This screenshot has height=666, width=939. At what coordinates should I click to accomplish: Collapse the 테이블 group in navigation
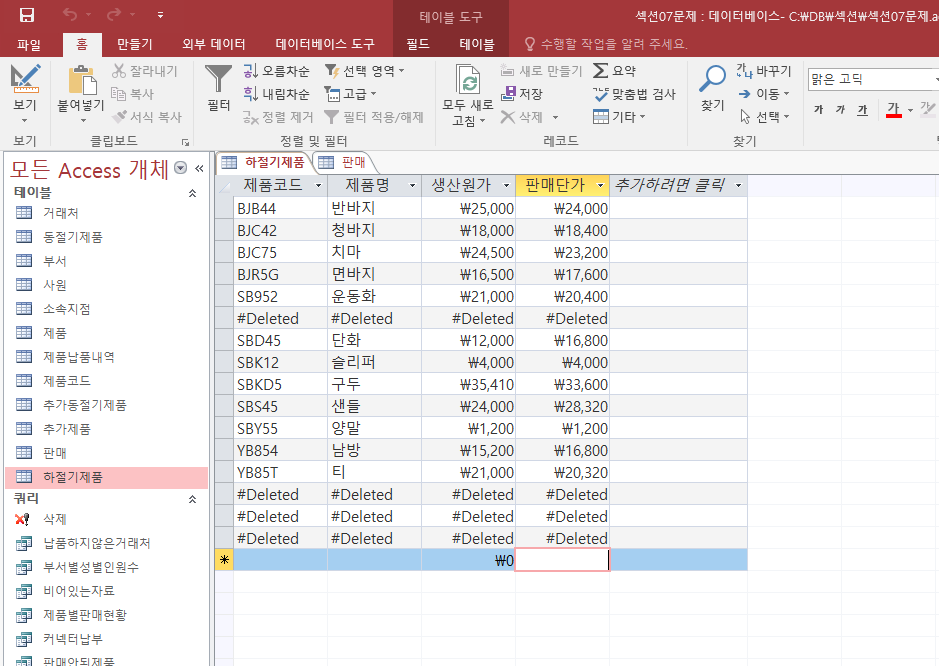pyautogui.click(x=193, y=193)
